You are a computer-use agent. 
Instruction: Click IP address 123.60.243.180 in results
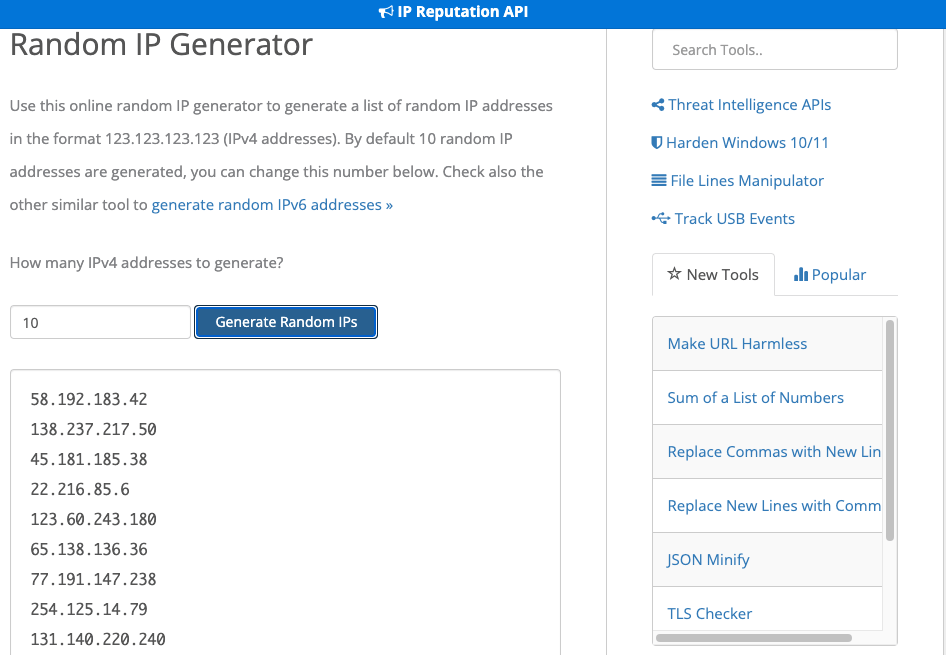click(x=94, y=519)
